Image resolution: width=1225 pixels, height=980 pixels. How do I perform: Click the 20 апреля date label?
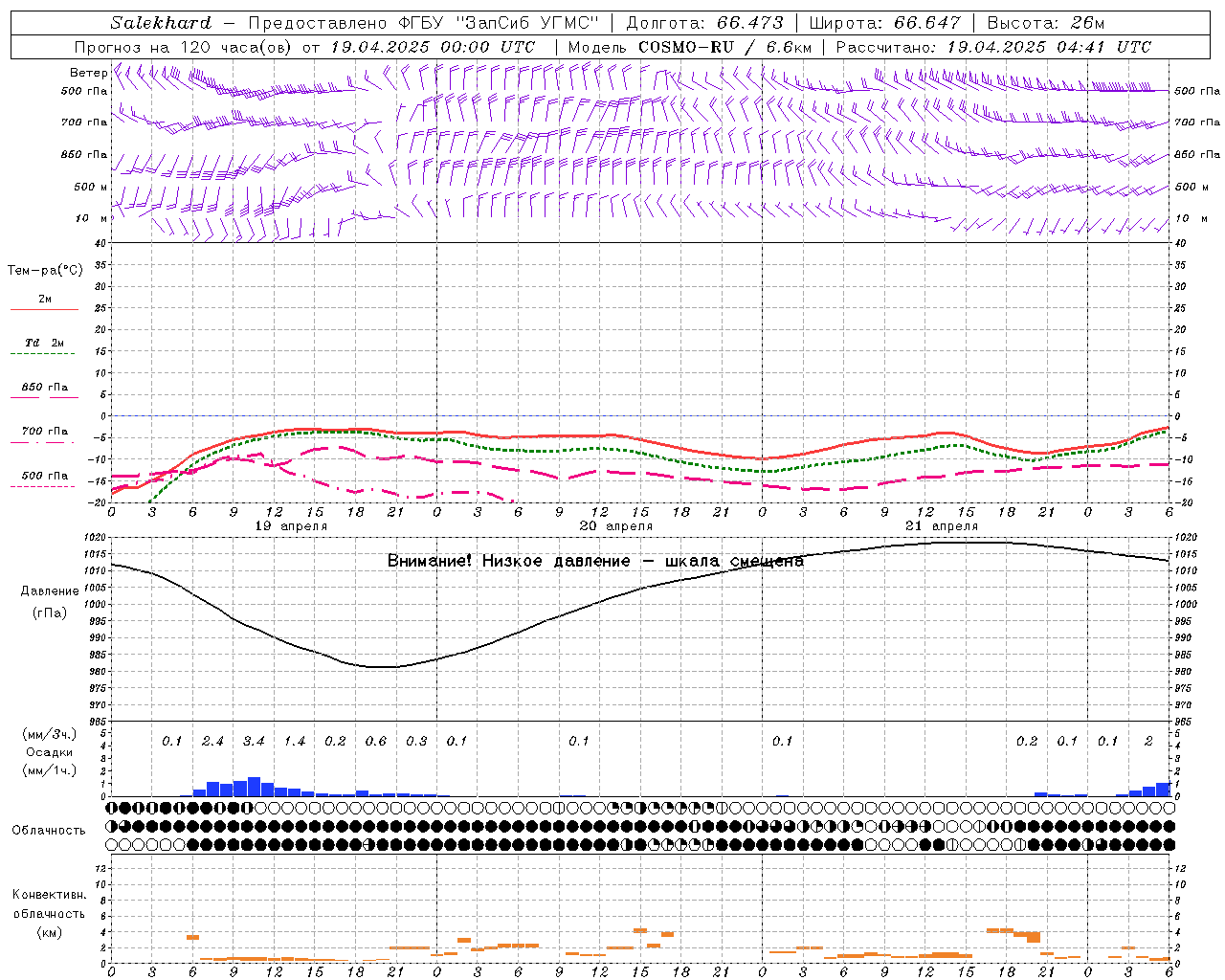[616, 526]
